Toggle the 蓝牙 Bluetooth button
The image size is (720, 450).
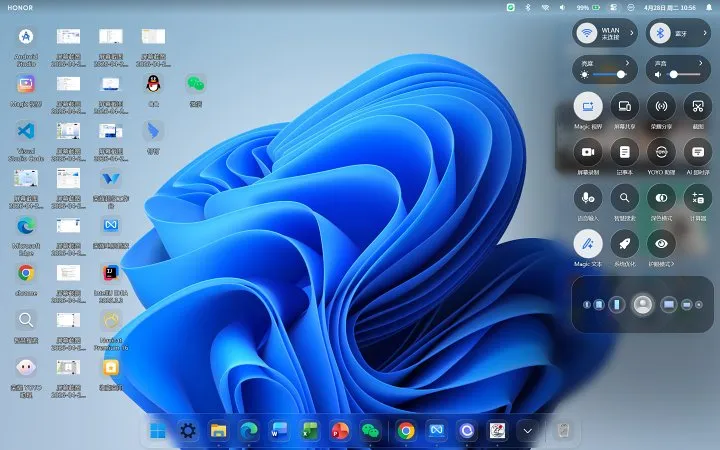[x=660, y=33]
